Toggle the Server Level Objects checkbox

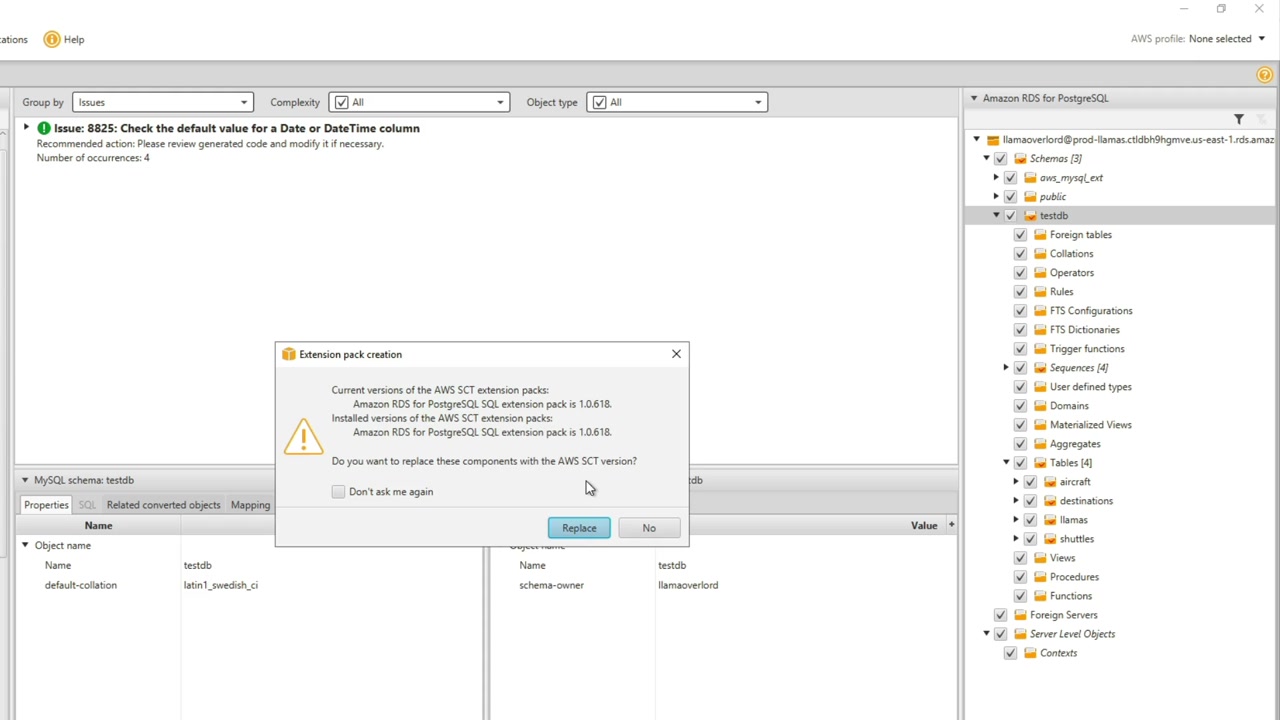click(x=1000, y=634)
